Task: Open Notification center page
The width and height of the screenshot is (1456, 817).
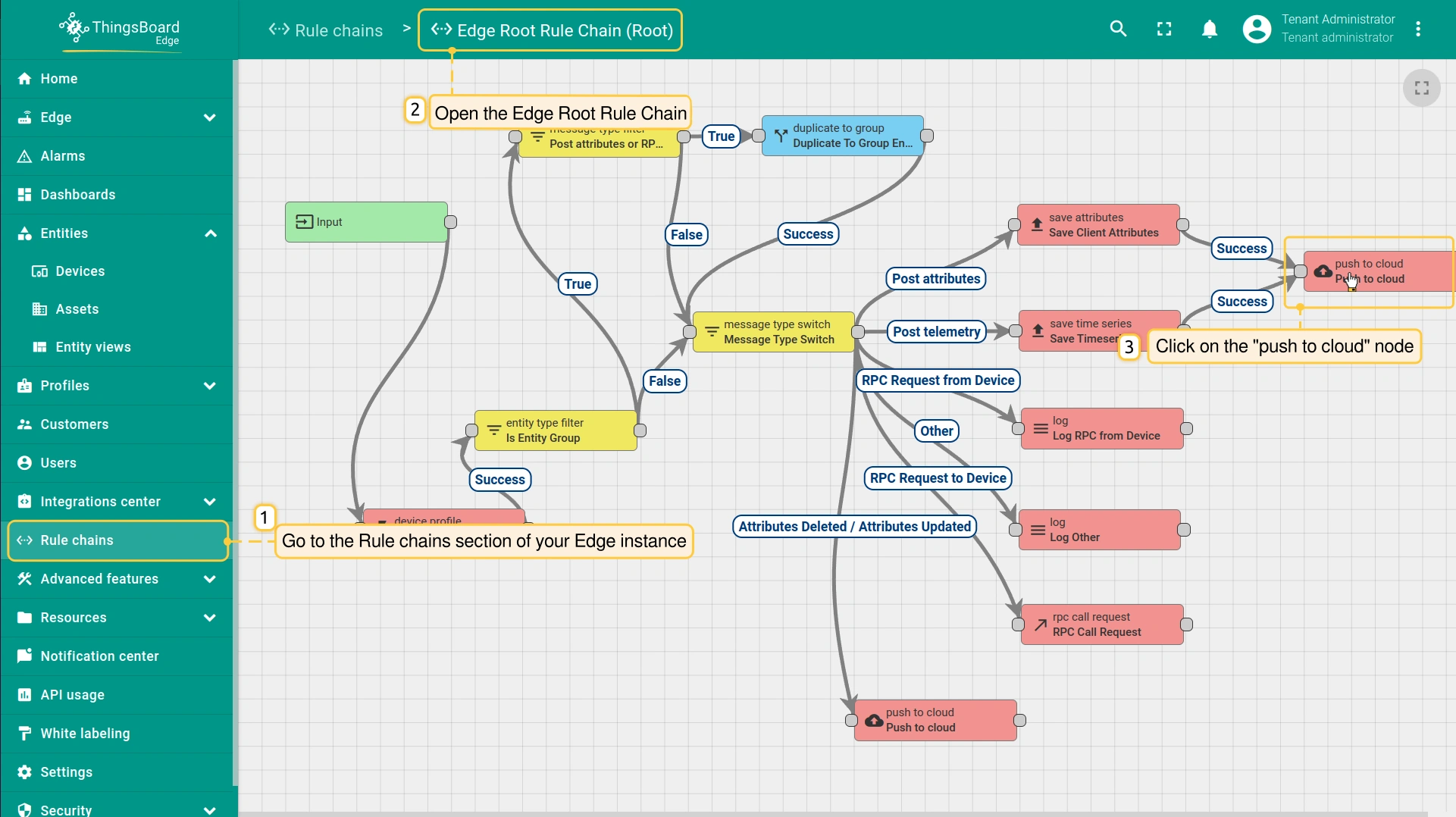Action: (x=99, y=656)
